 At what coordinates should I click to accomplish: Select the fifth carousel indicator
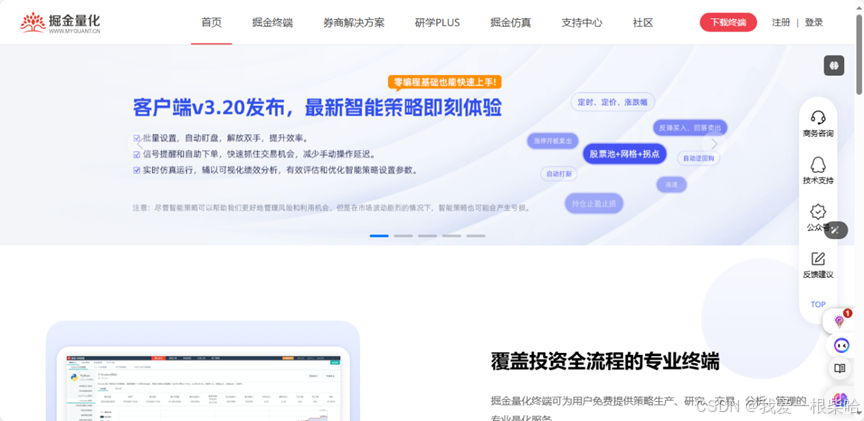pyautogui.click(x=476, y=236)
